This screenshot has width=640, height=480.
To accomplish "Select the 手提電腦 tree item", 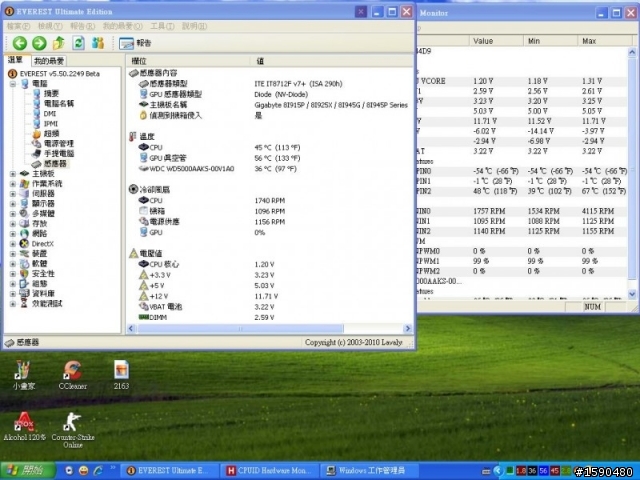I will pos(59,153).
